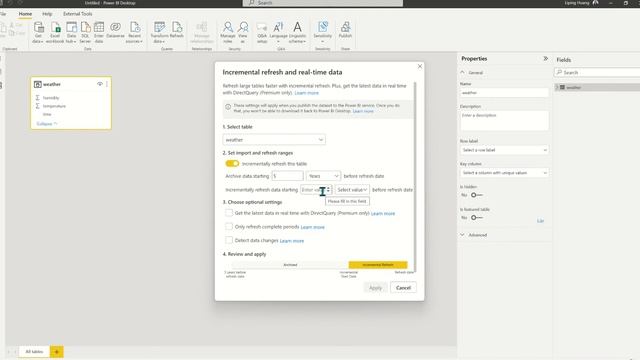Click the Description text box

(x=504, y=120)
